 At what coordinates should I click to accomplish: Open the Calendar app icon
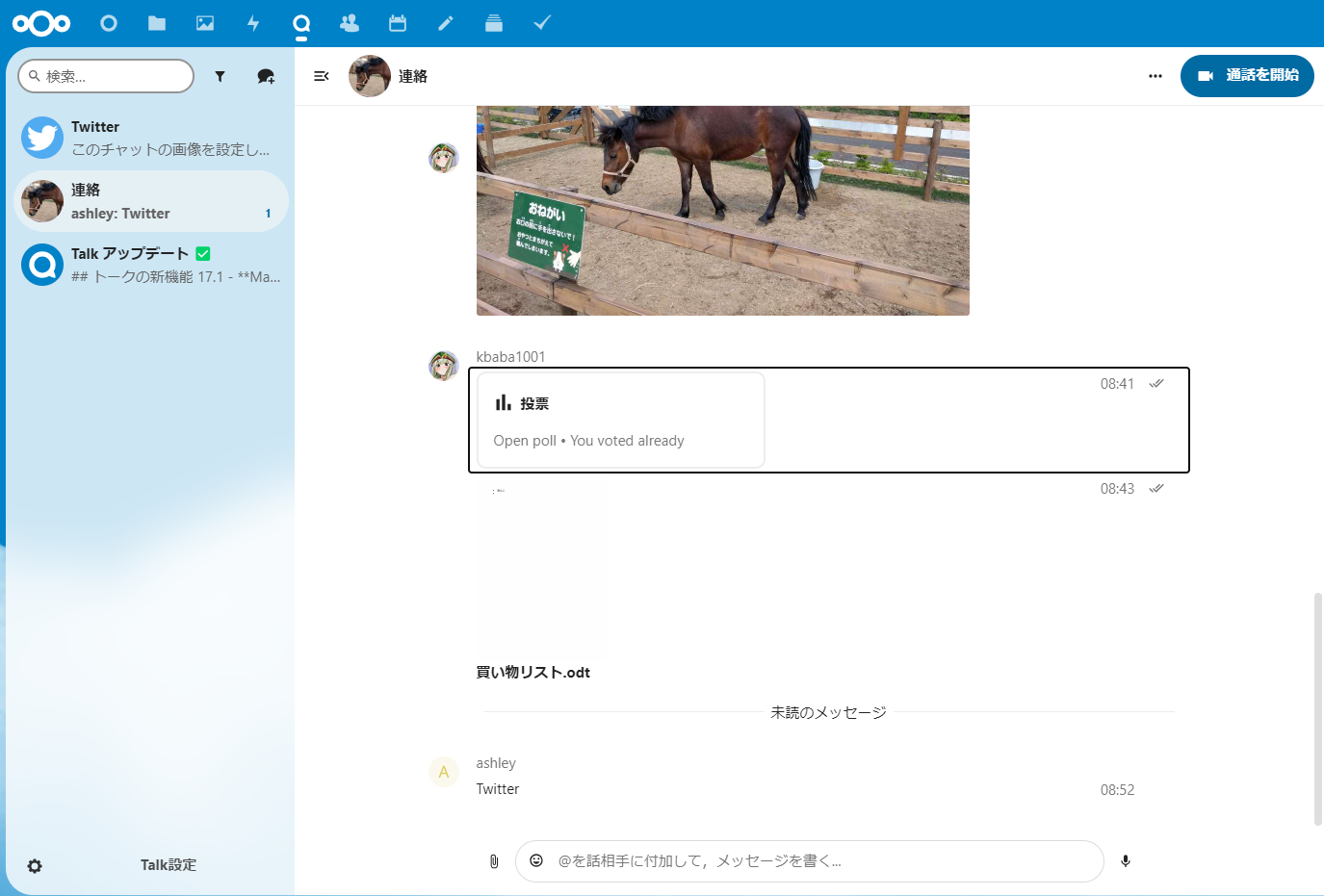(398, 23)
